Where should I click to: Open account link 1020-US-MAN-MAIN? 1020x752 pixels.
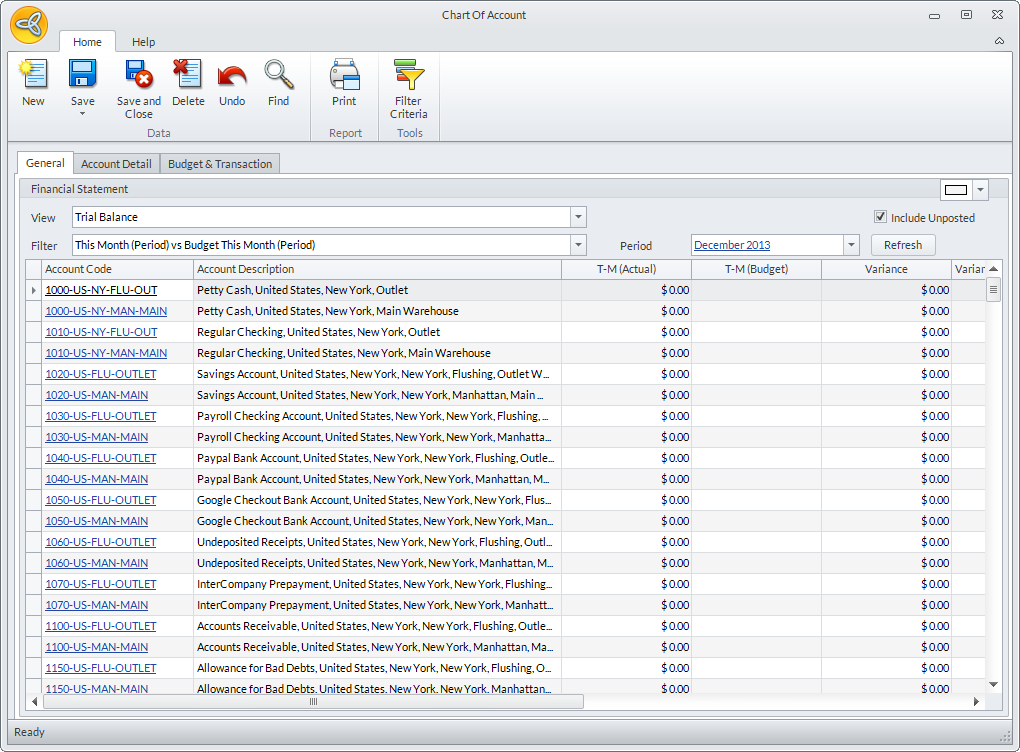click(x=96, y=395)
